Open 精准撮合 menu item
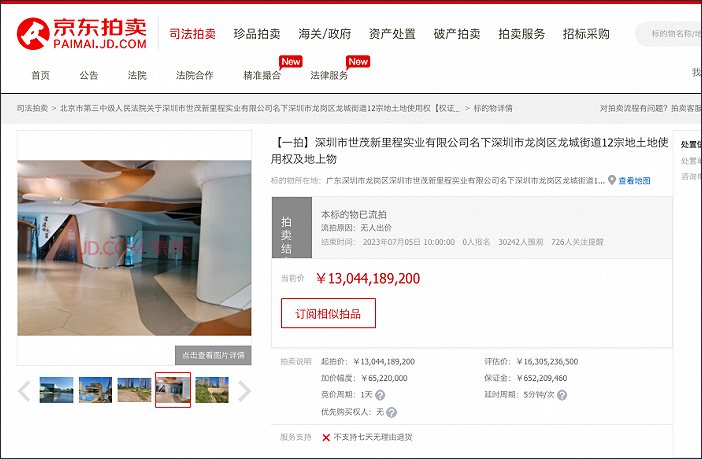Image resolution: width=702 pixels, height=459 pixels. pyautogui.click(x=262, y=75)
